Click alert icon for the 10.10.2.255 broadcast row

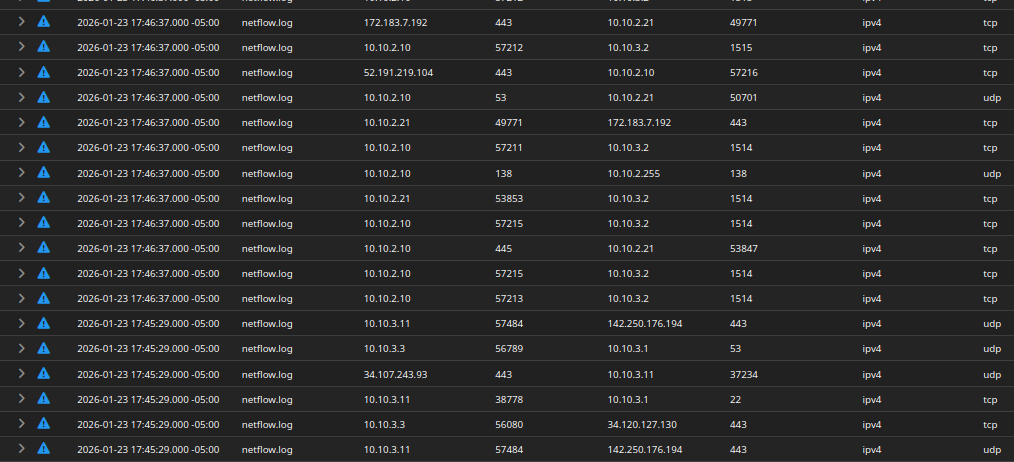[43, 172]
